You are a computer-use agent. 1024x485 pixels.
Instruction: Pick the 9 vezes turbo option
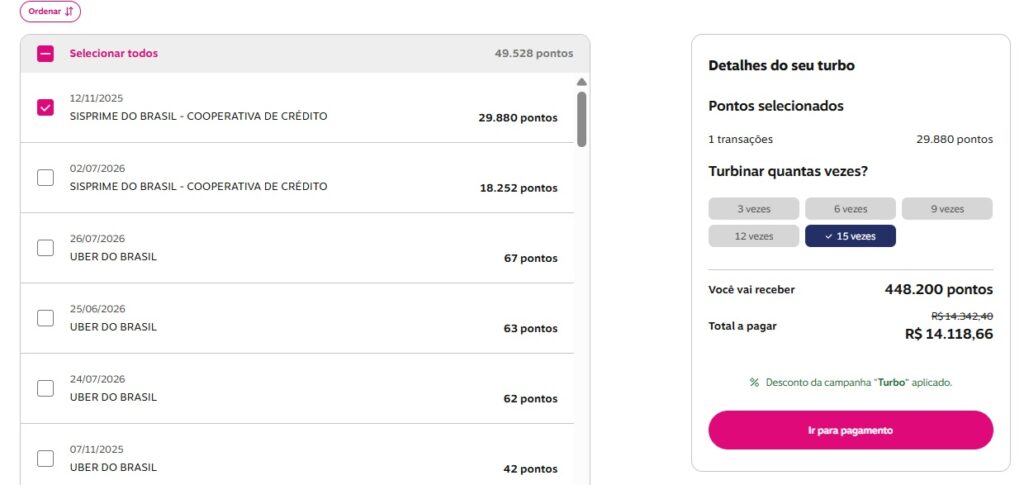pos(947,209)
